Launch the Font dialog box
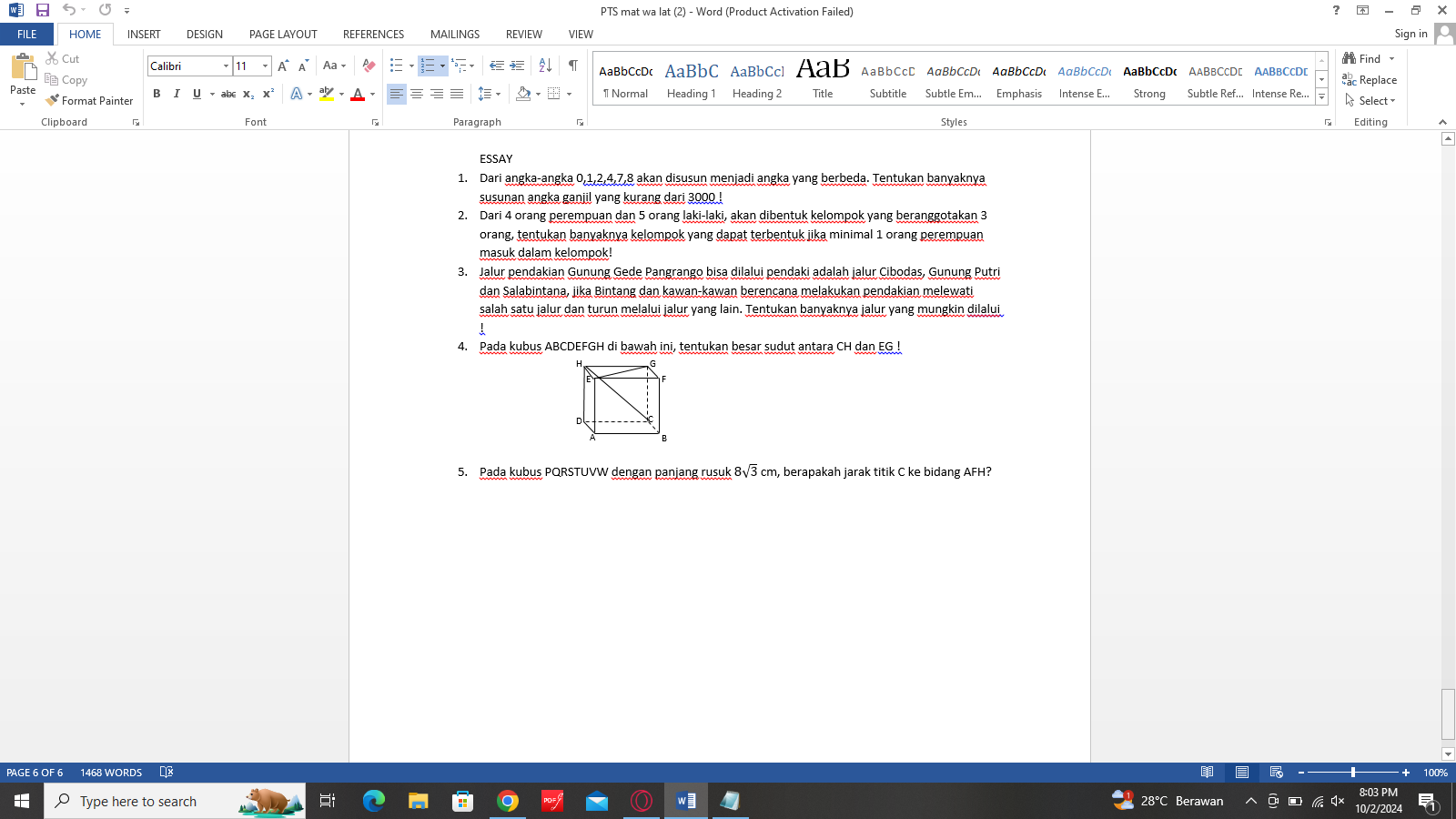Viewport: 1456px width, 819px height. tap(375, 122)
